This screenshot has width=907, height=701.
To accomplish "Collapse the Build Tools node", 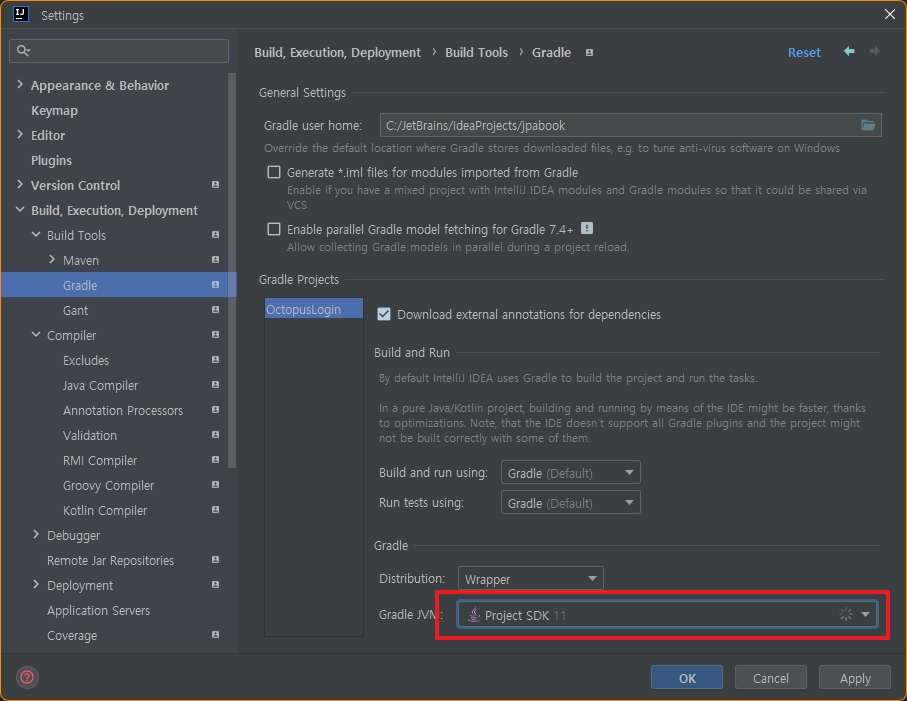I will tap(36, 235).
